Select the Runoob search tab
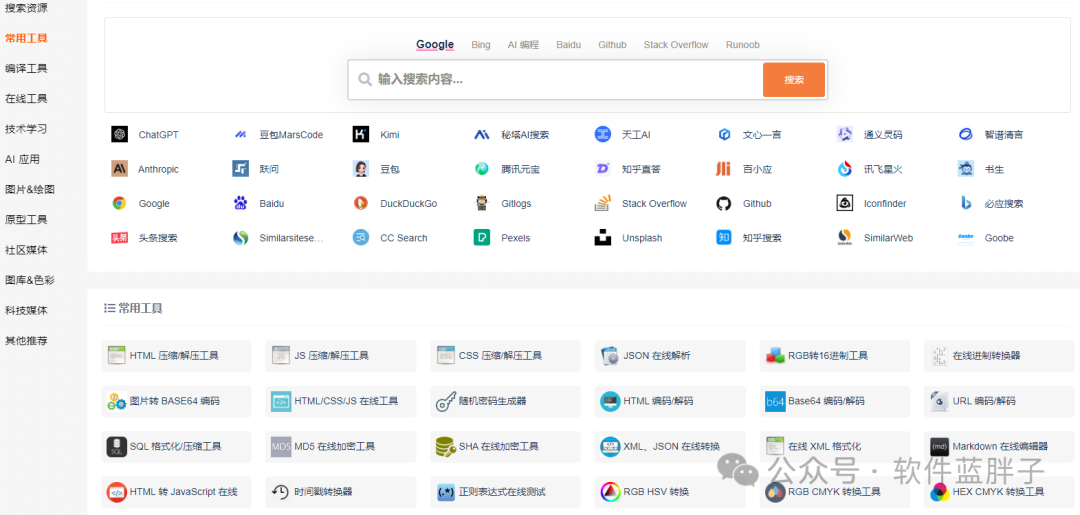This screenshot has height=515, width=1080. (742, 45)
